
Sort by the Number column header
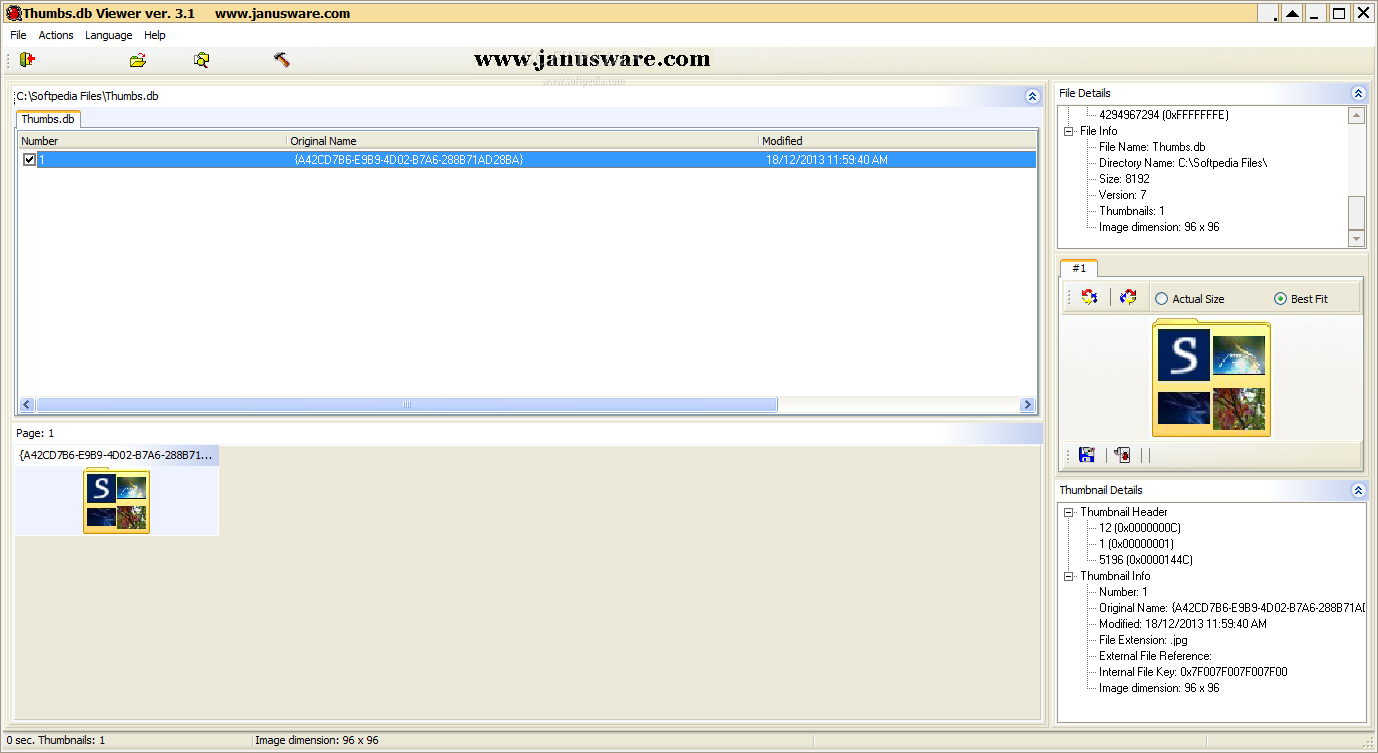152,141
